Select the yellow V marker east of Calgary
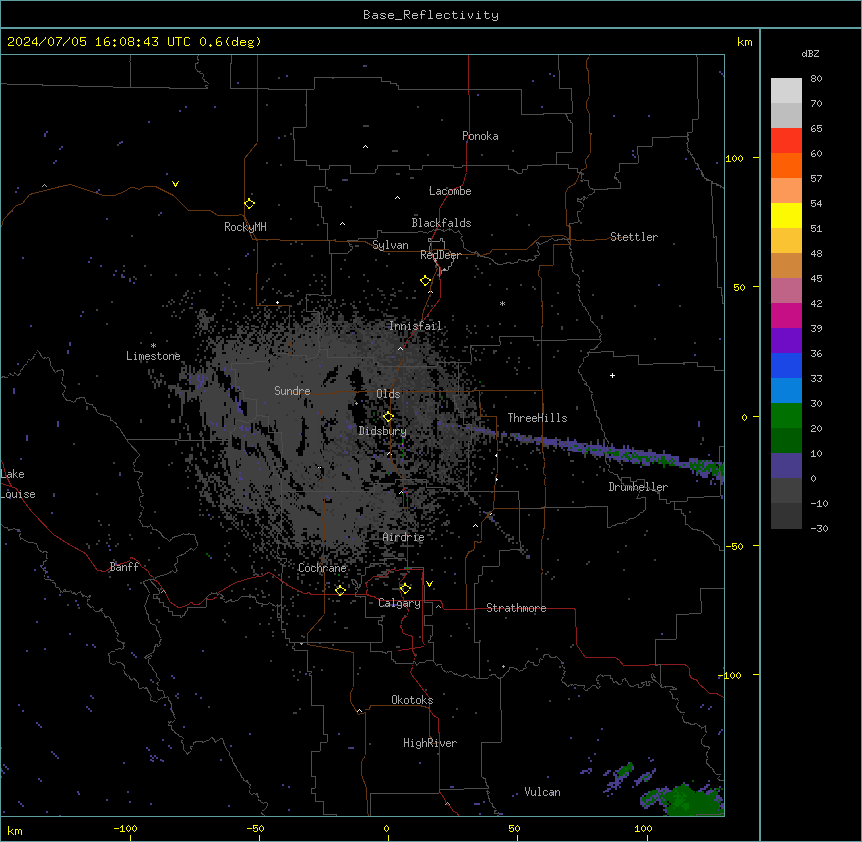 (429, 584)
